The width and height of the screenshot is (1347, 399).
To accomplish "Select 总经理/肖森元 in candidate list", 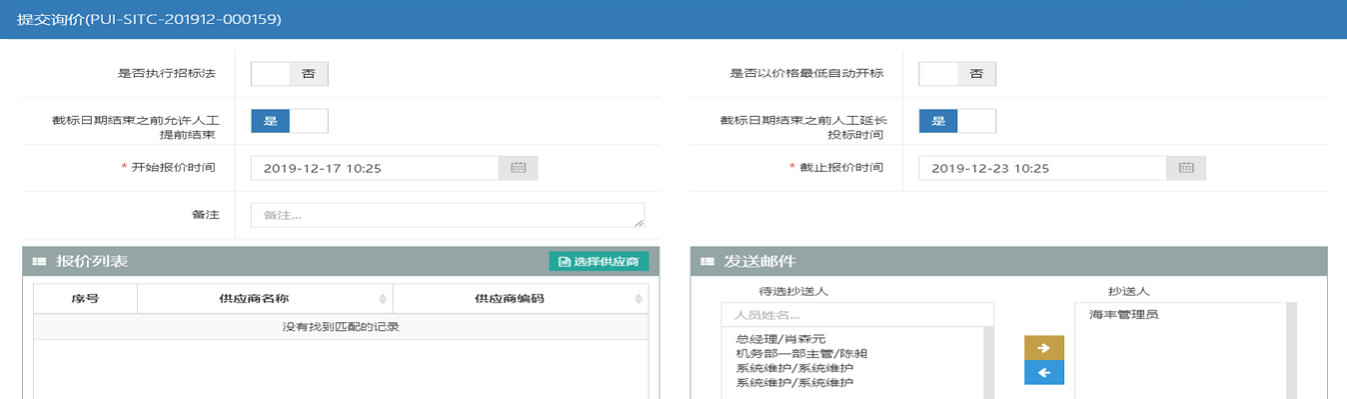I will pos(781,340).
